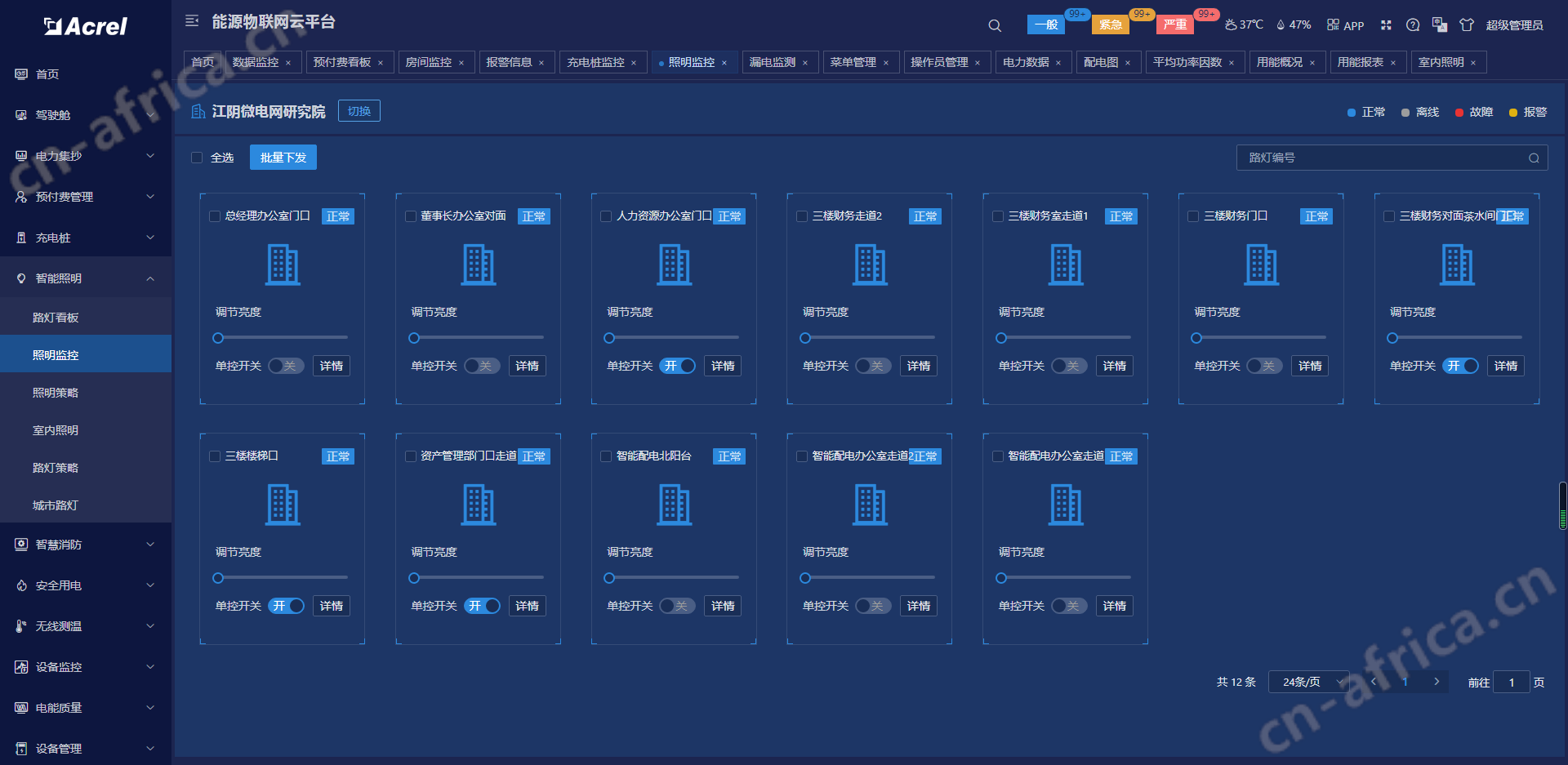Close the 数据监控 tab

[x=288, y=63]
